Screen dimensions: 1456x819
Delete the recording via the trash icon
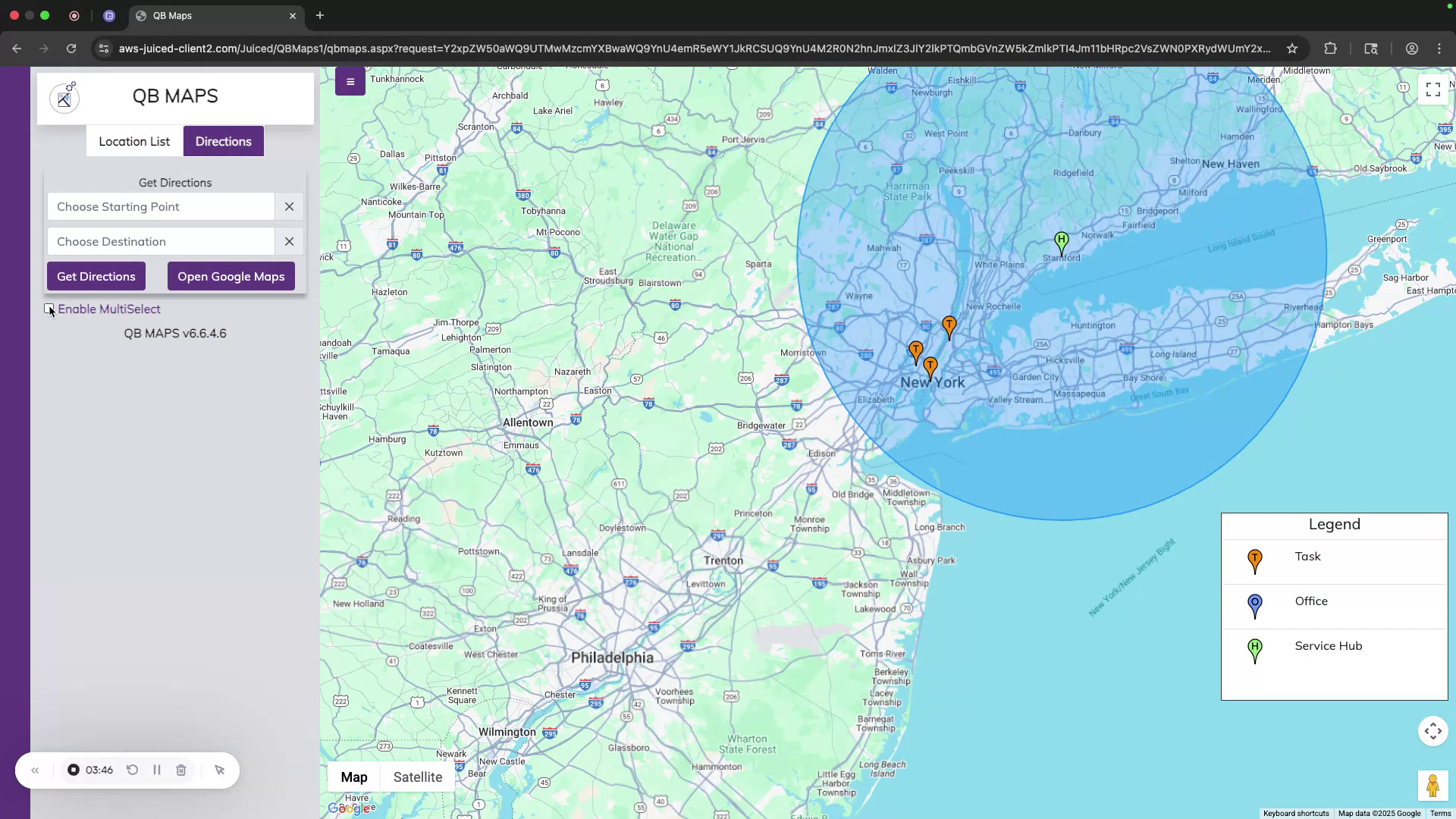[180, 770]
